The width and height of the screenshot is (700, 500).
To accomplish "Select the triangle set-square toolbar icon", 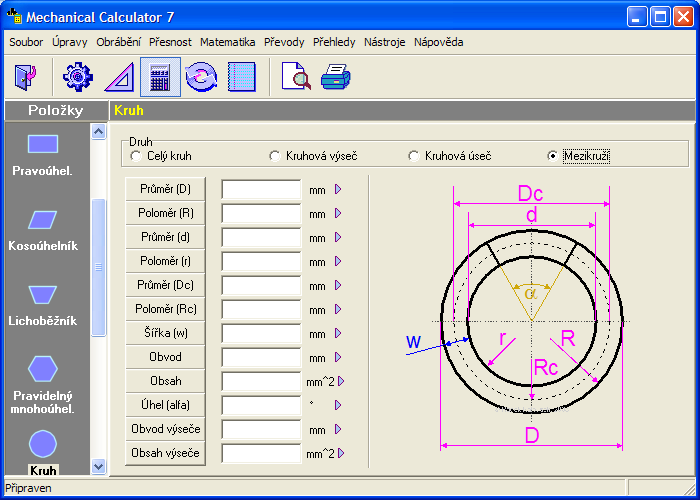I will 119,77.
